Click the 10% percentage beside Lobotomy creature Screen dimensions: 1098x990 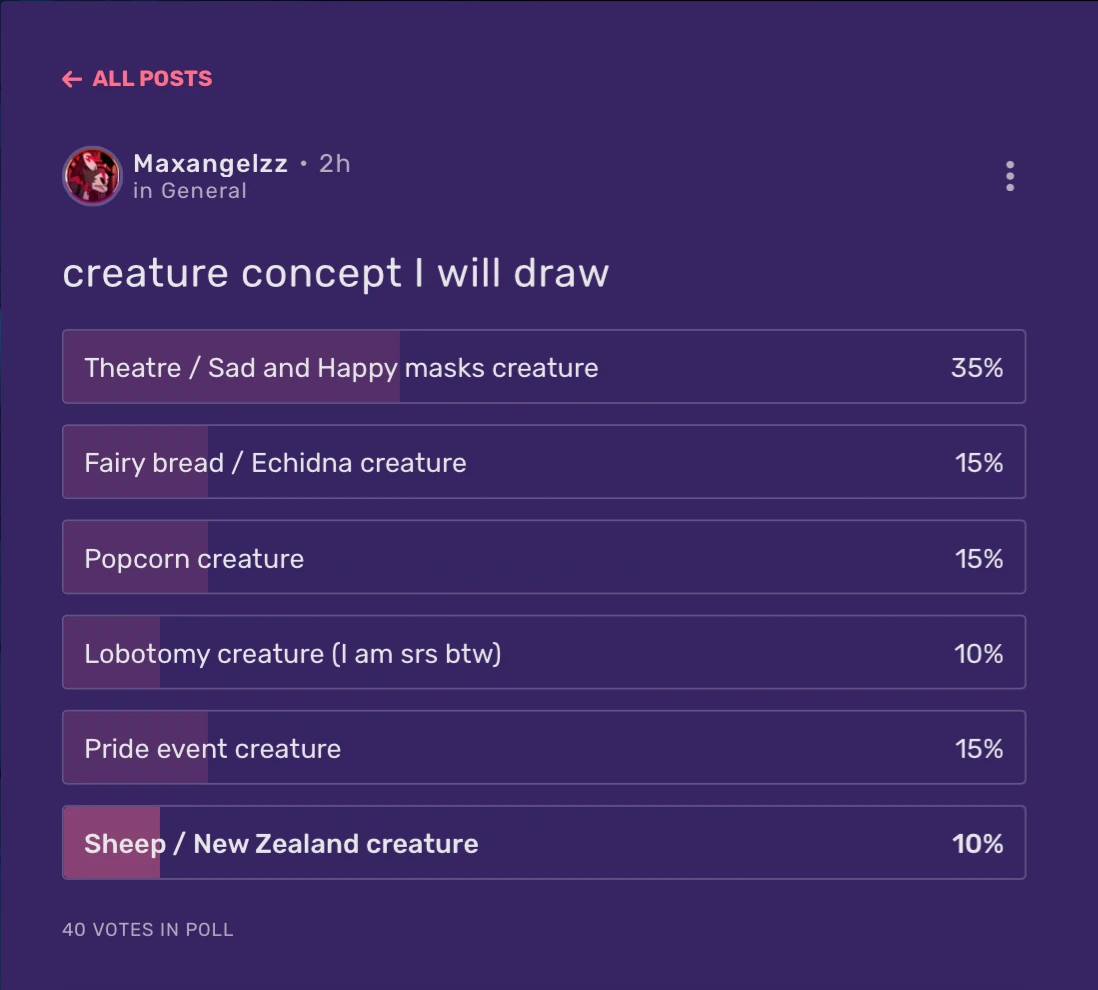point(977,652)
